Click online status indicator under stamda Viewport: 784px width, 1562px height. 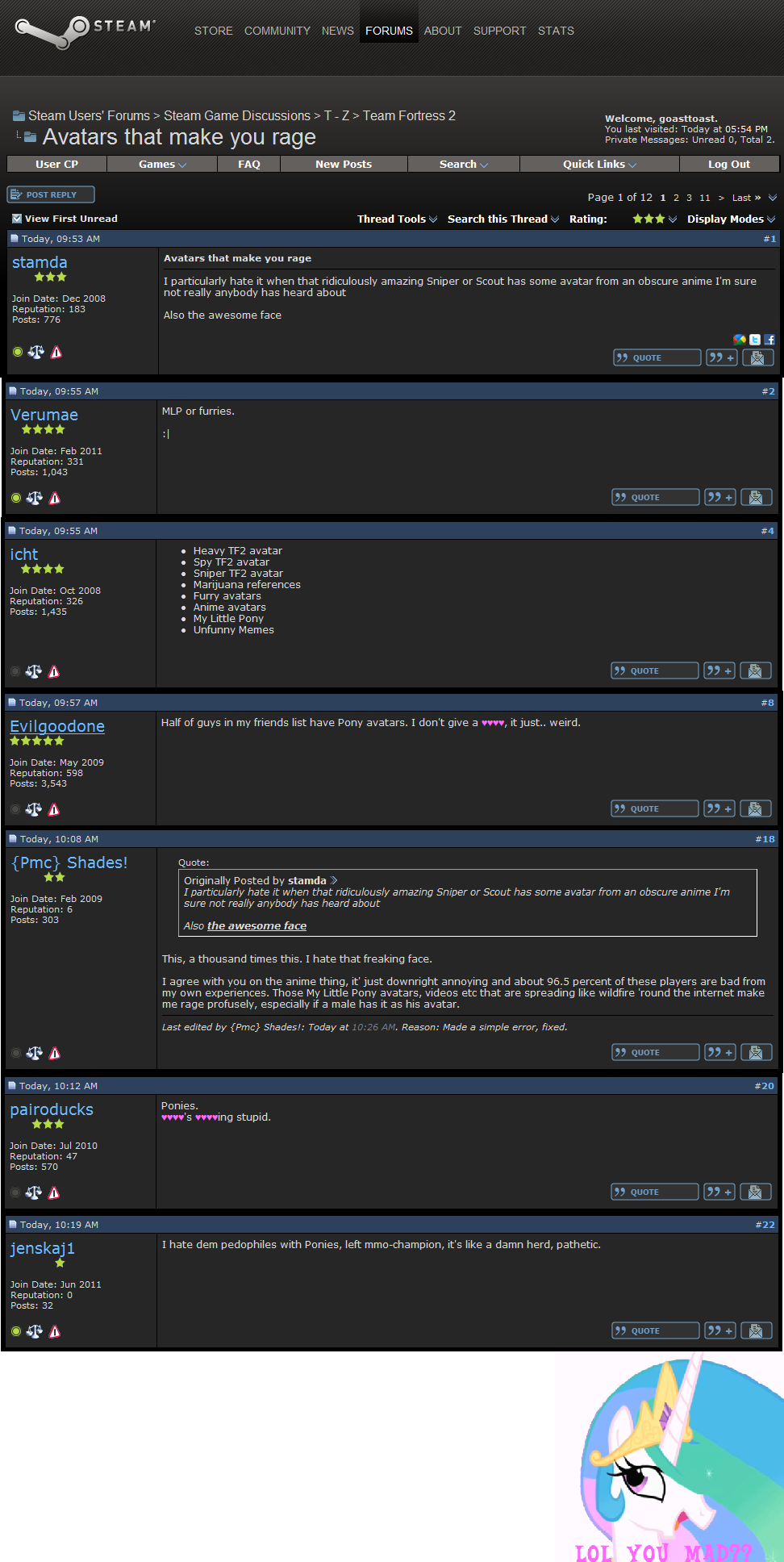[18, 352]
